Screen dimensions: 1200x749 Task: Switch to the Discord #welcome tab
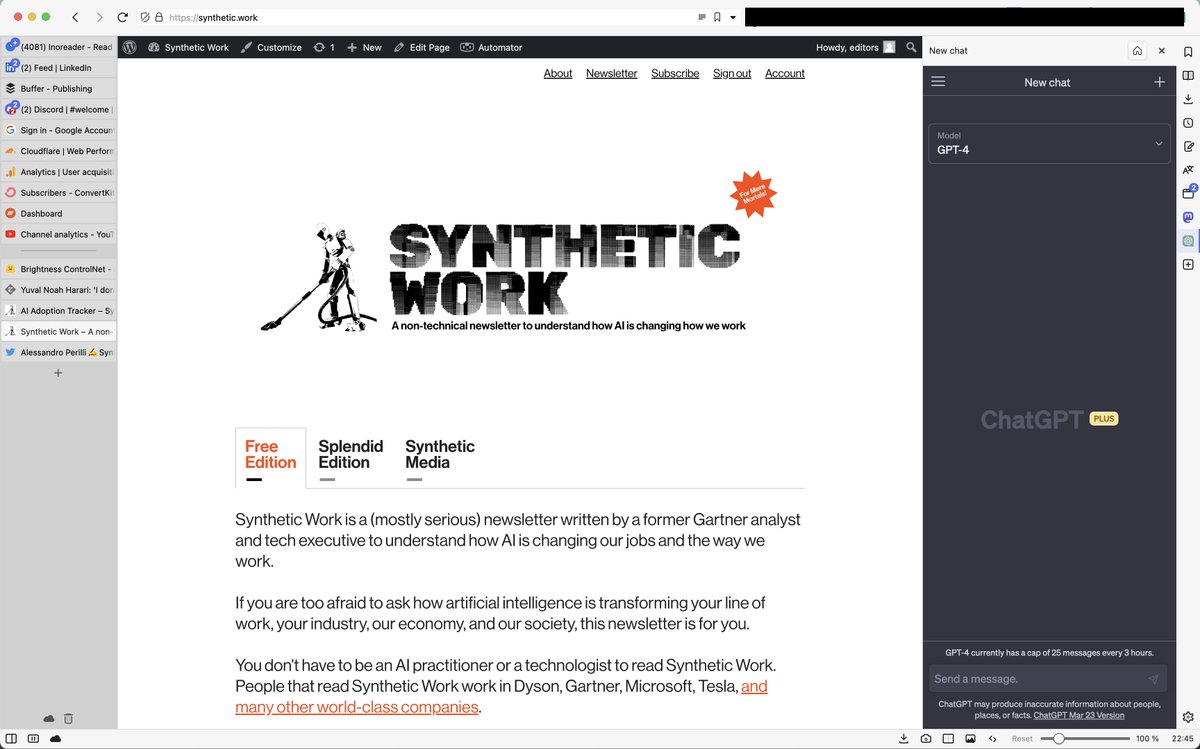click(59, 109)
